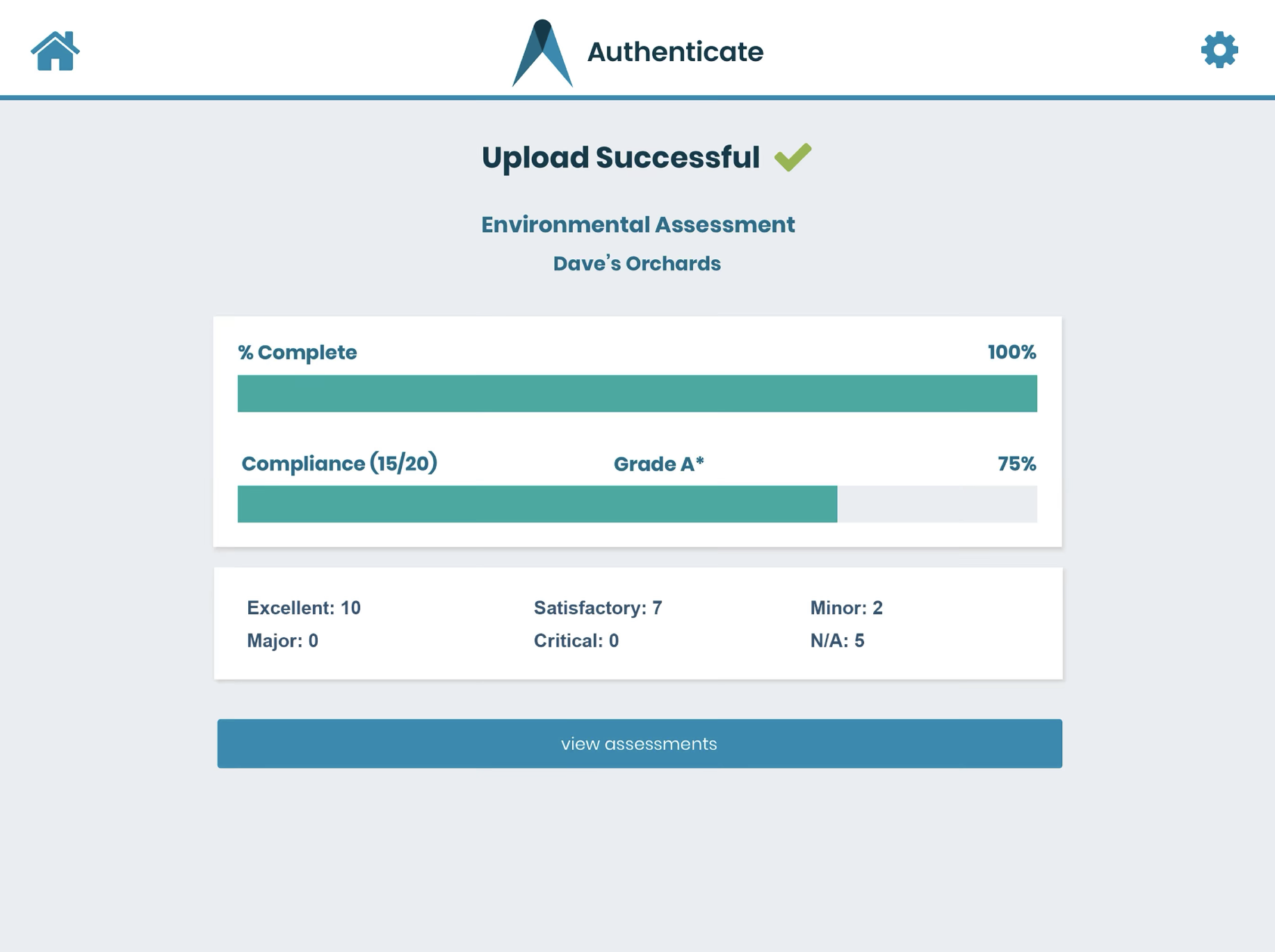The image size is (1275, 952).
Task: Click the Compliance (15/20) label
Action: tap(339, 463)
